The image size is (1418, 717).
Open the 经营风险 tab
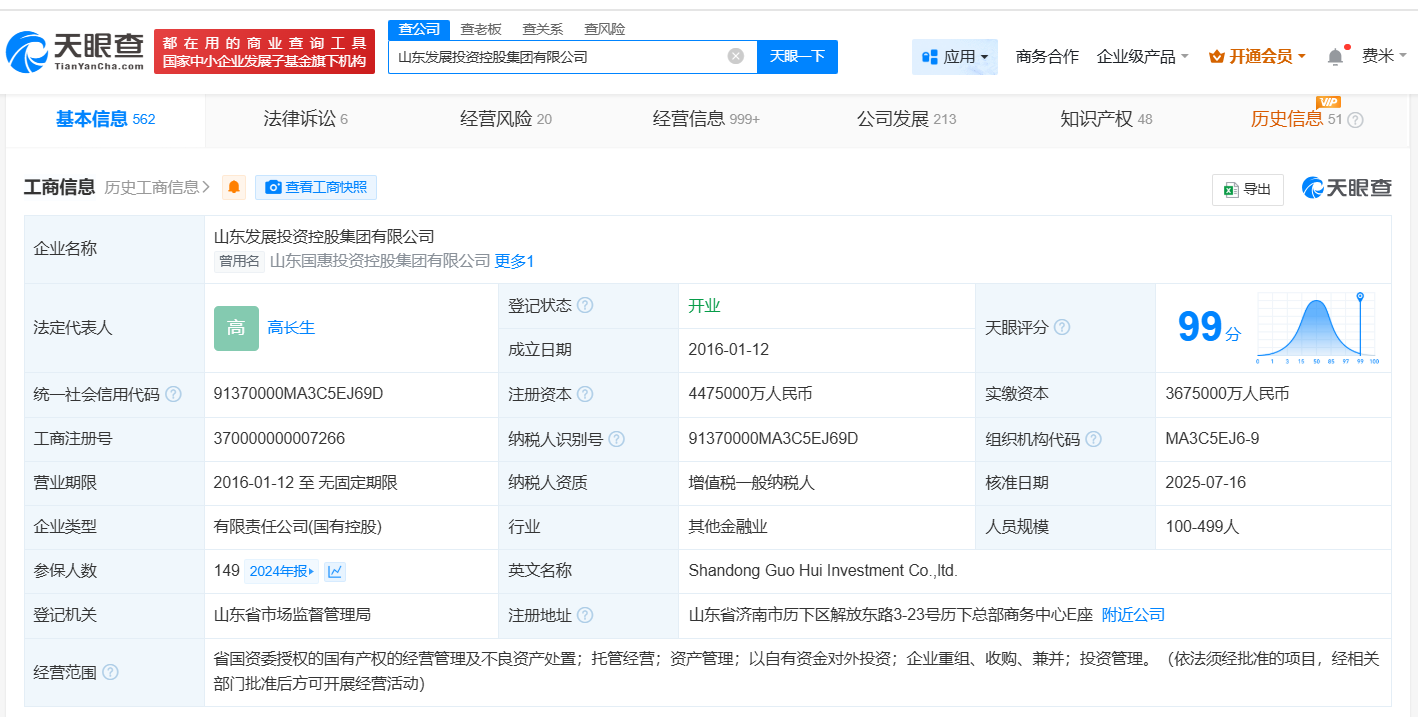[x=505, y=119]
